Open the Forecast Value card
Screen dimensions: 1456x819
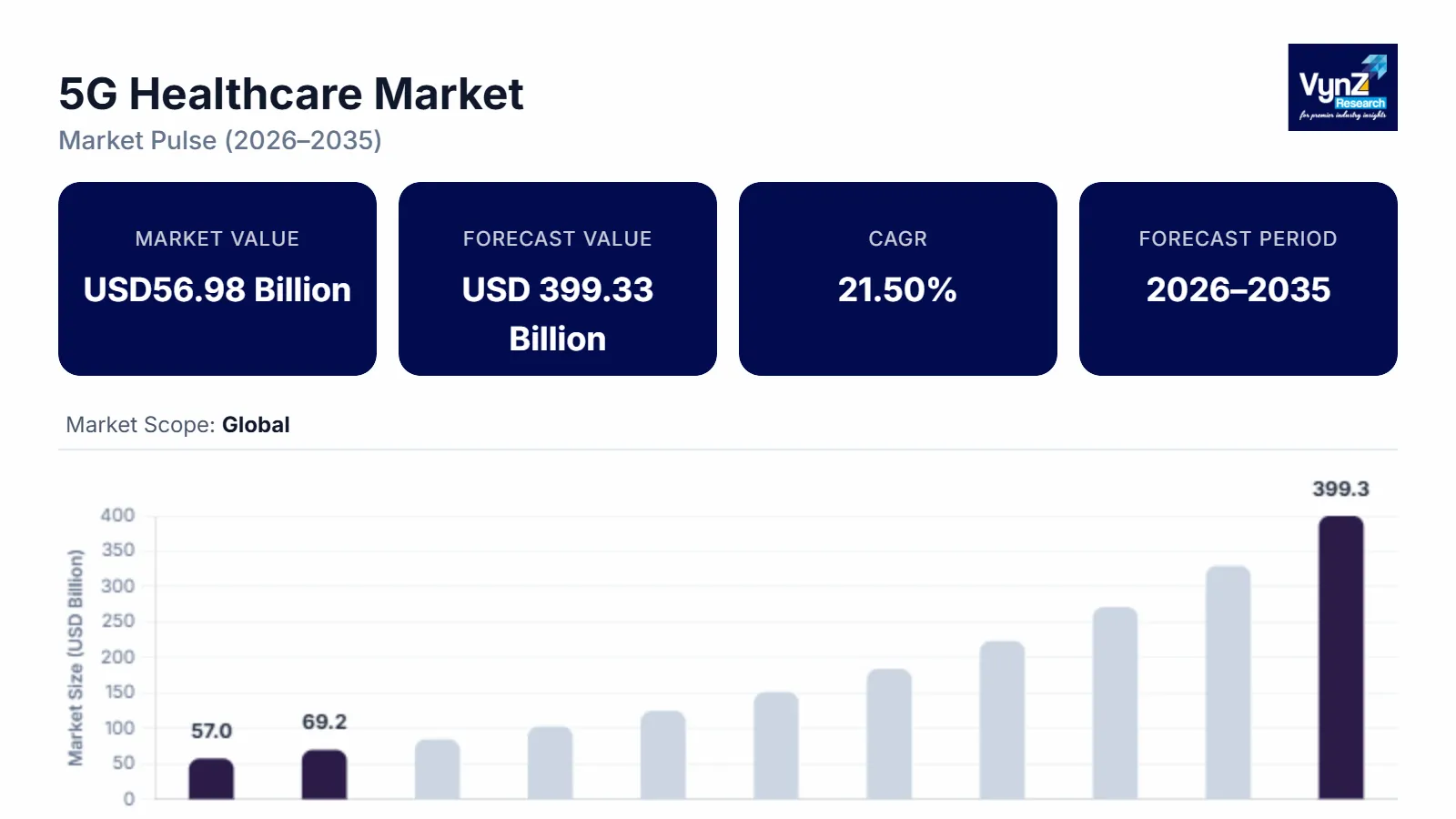point(558,278)
